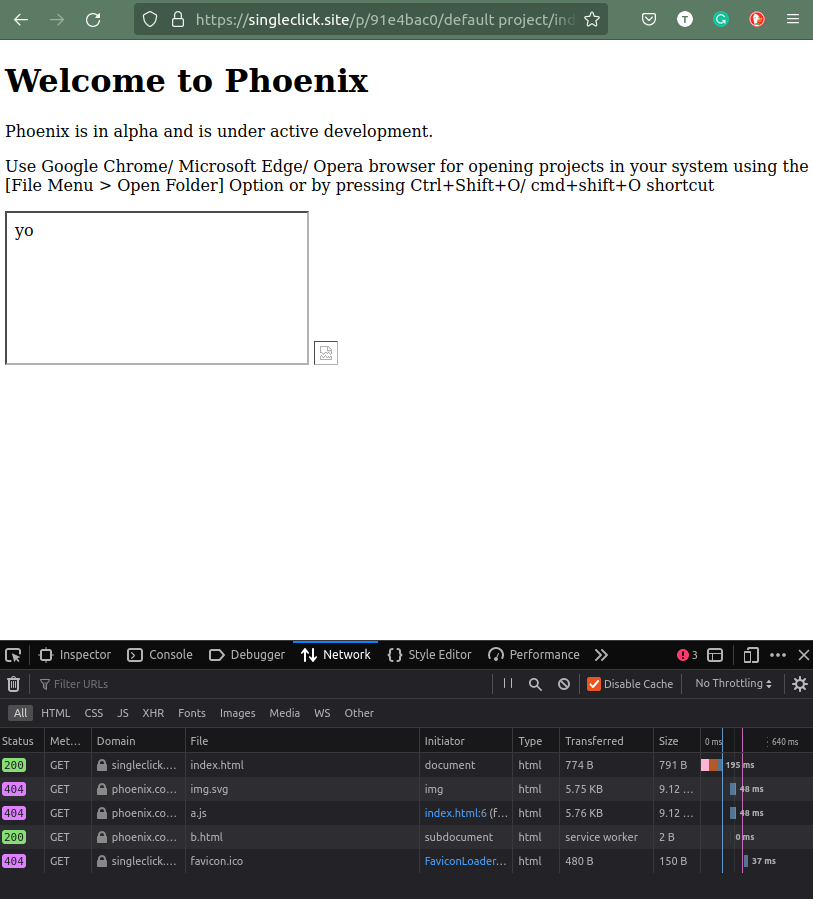Focus the Filter URLs field
The width and height of the screenshot is (813, 899).
point(263,684)
